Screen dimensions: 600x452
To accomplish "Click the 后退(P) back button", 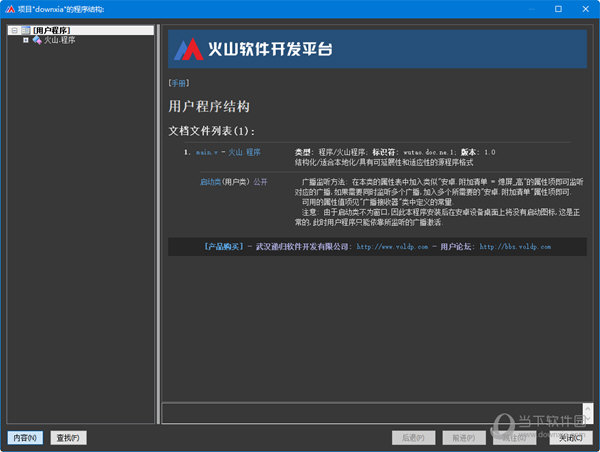I will 413,438.
